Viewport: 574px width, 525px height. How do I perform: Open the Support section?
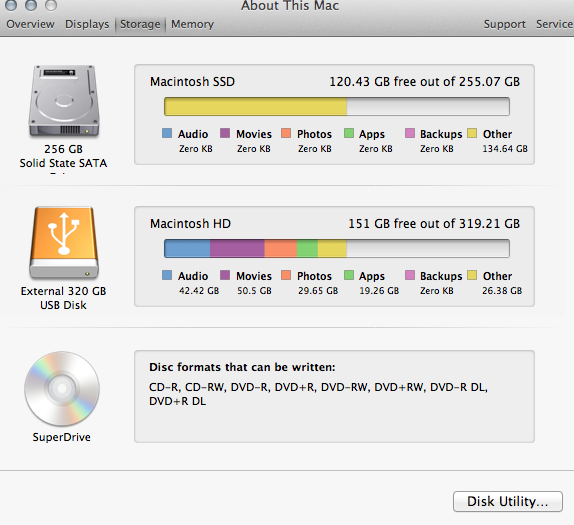click(x=504, y=24)
